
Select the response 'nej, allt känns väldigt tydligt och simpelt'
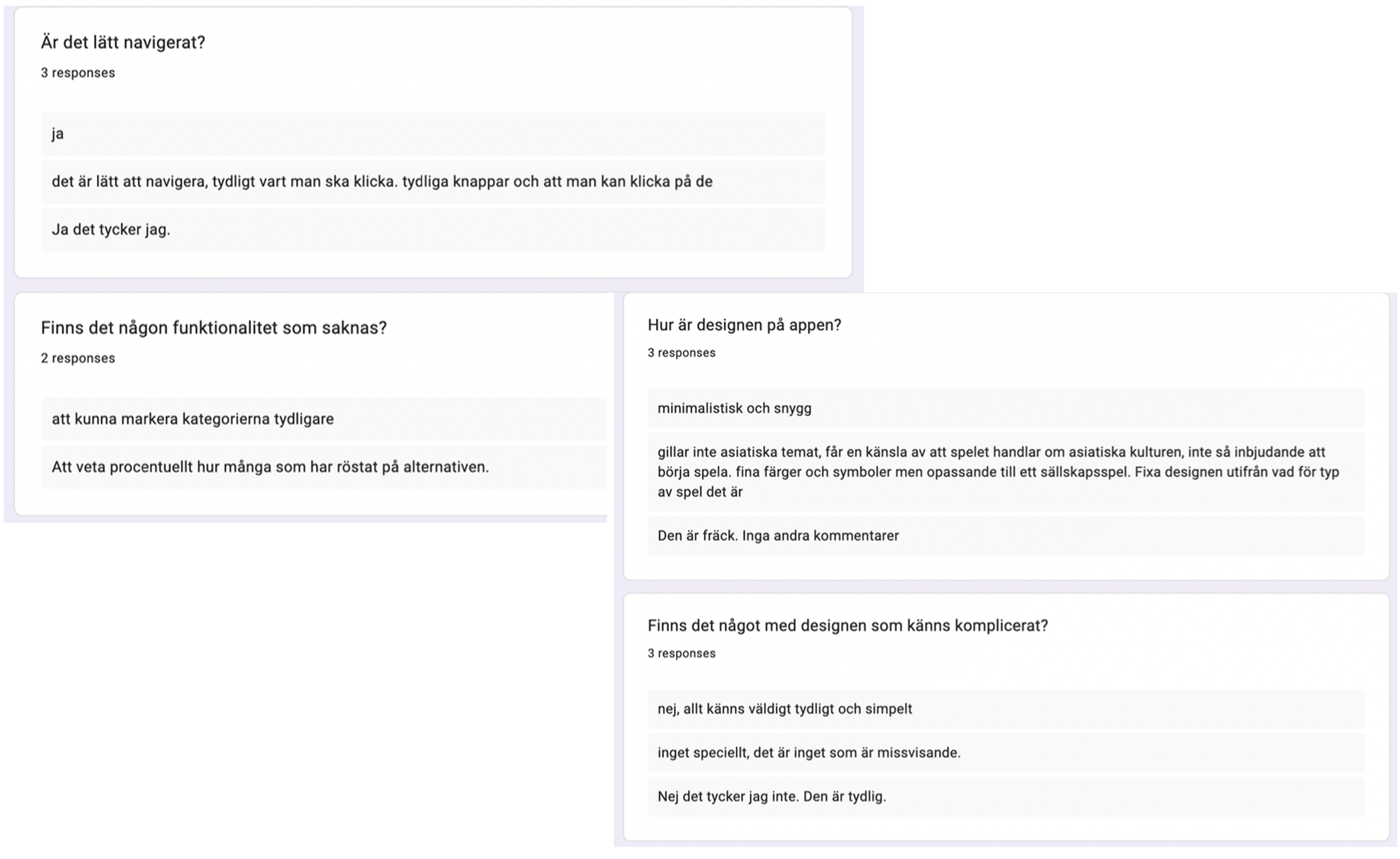(785, 709)
